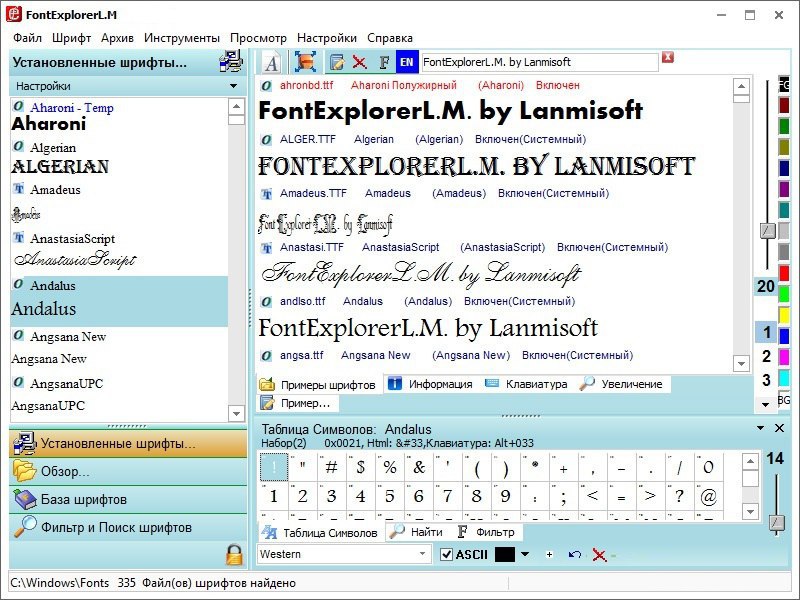Select AngsanaUPC in the font list
This screenshot has height=600, width=800.
[x=119, y=395]
